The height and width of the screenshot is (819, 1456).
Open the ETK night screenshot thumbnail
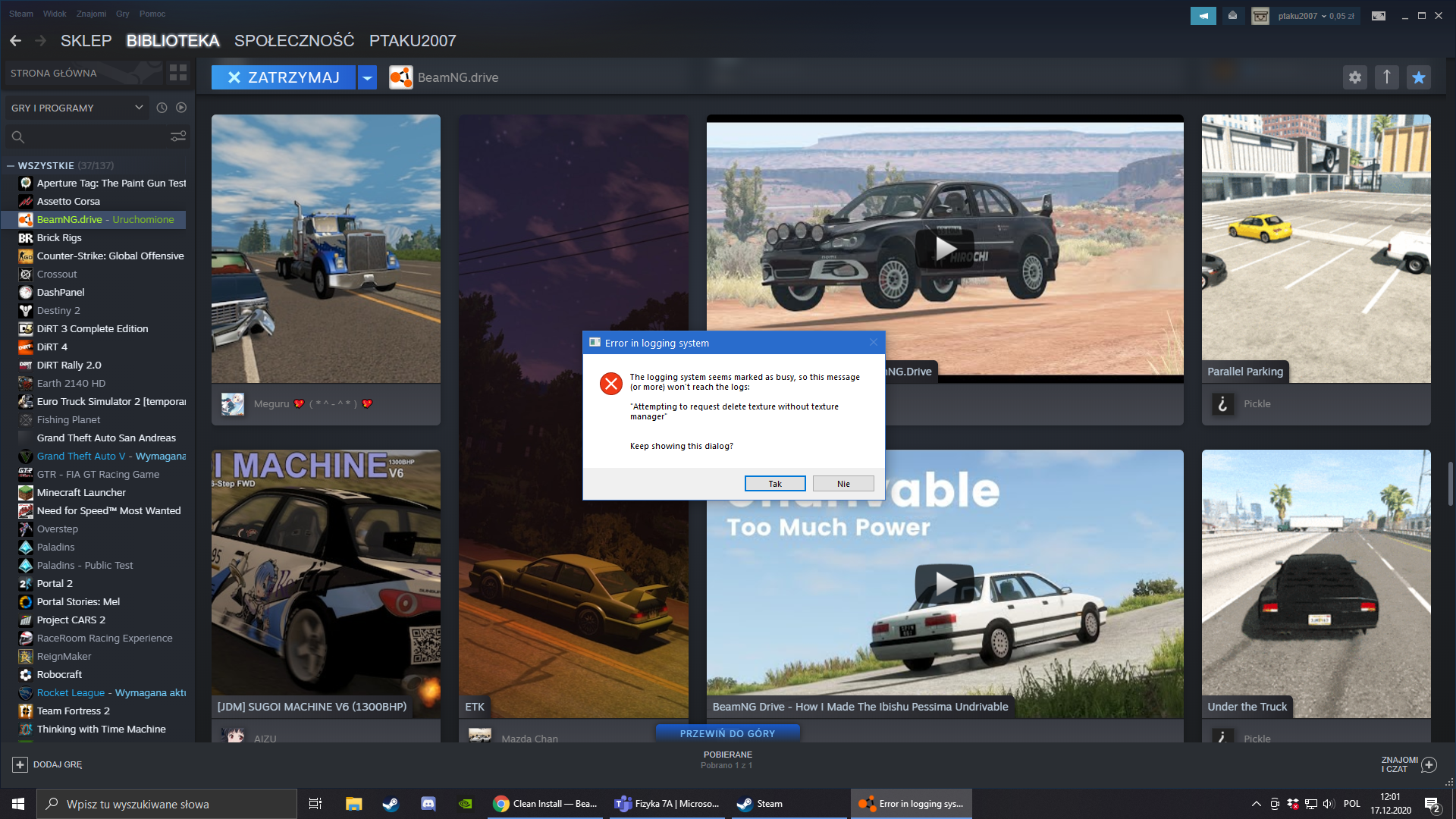click(573, 416)
